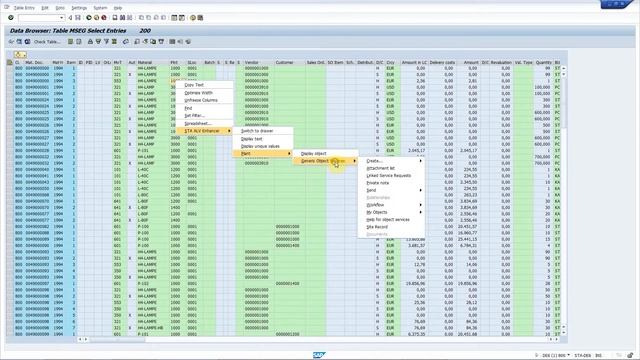The width and height of the screenshot is (640, 360).
Task: Choose Optimize Width from context menu
Action: [204, 93]
